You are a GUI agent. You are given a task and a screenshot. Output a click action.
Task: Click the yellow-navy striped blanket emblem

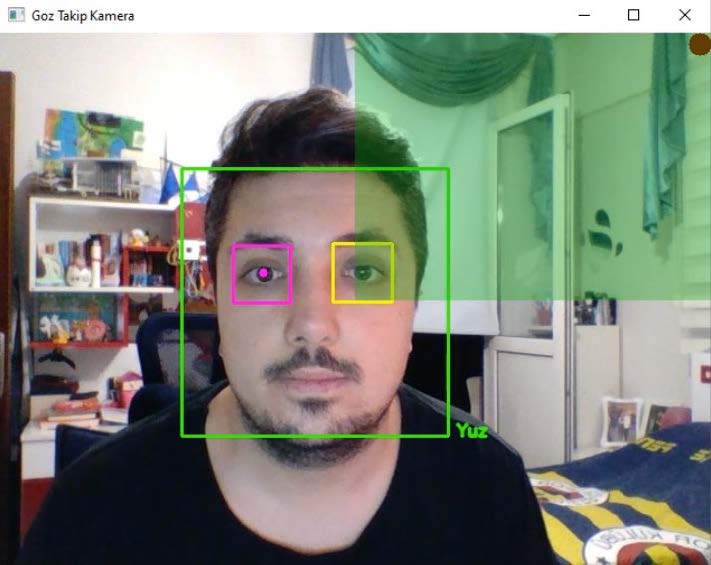tap(646, 544)
